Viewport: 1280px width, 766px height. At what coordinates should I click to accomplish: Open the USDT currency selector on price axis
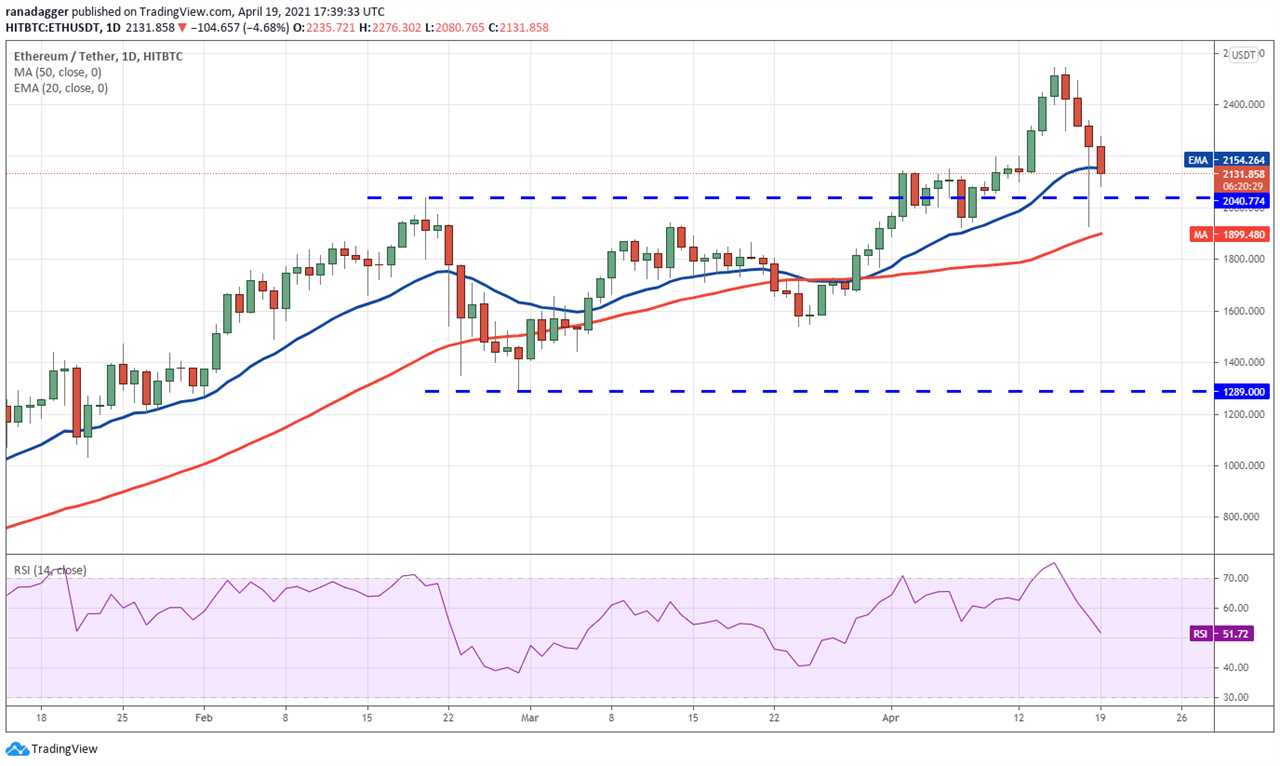pyautogui.click(x=1245, y=55)
